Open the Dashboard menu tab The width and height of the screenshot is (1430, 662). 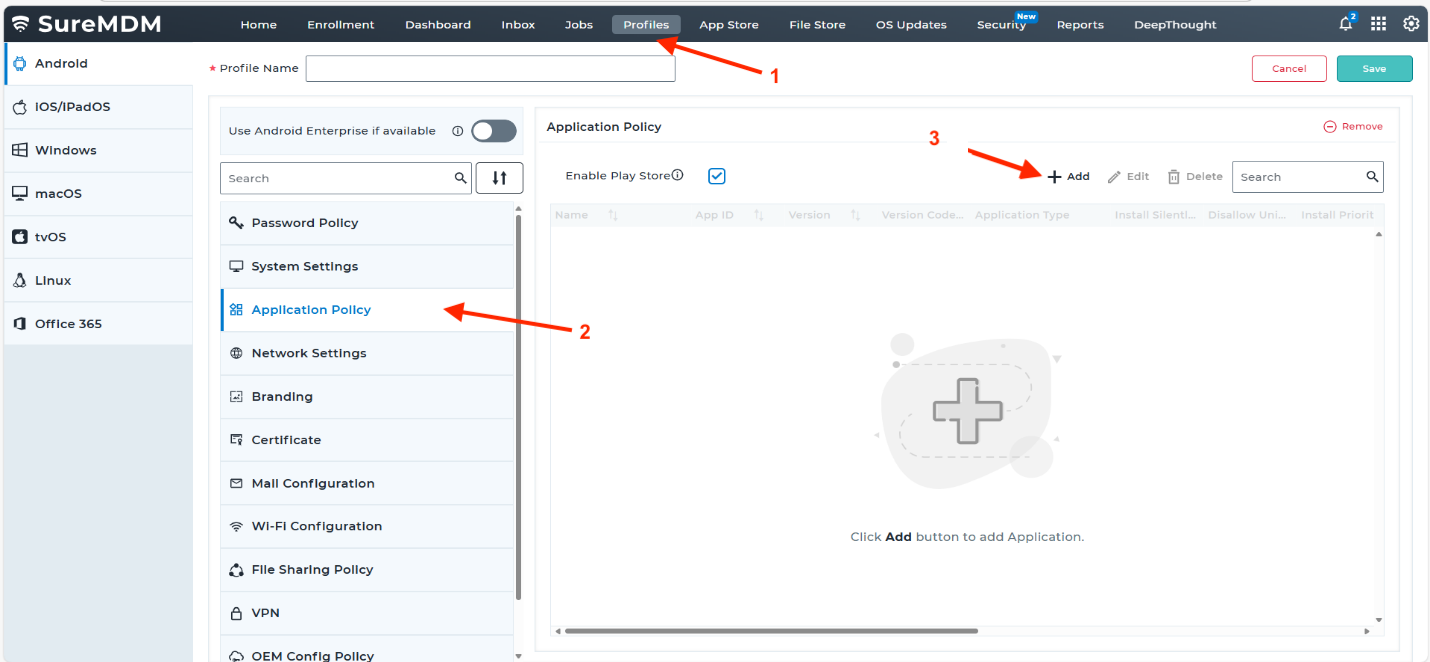437,25
